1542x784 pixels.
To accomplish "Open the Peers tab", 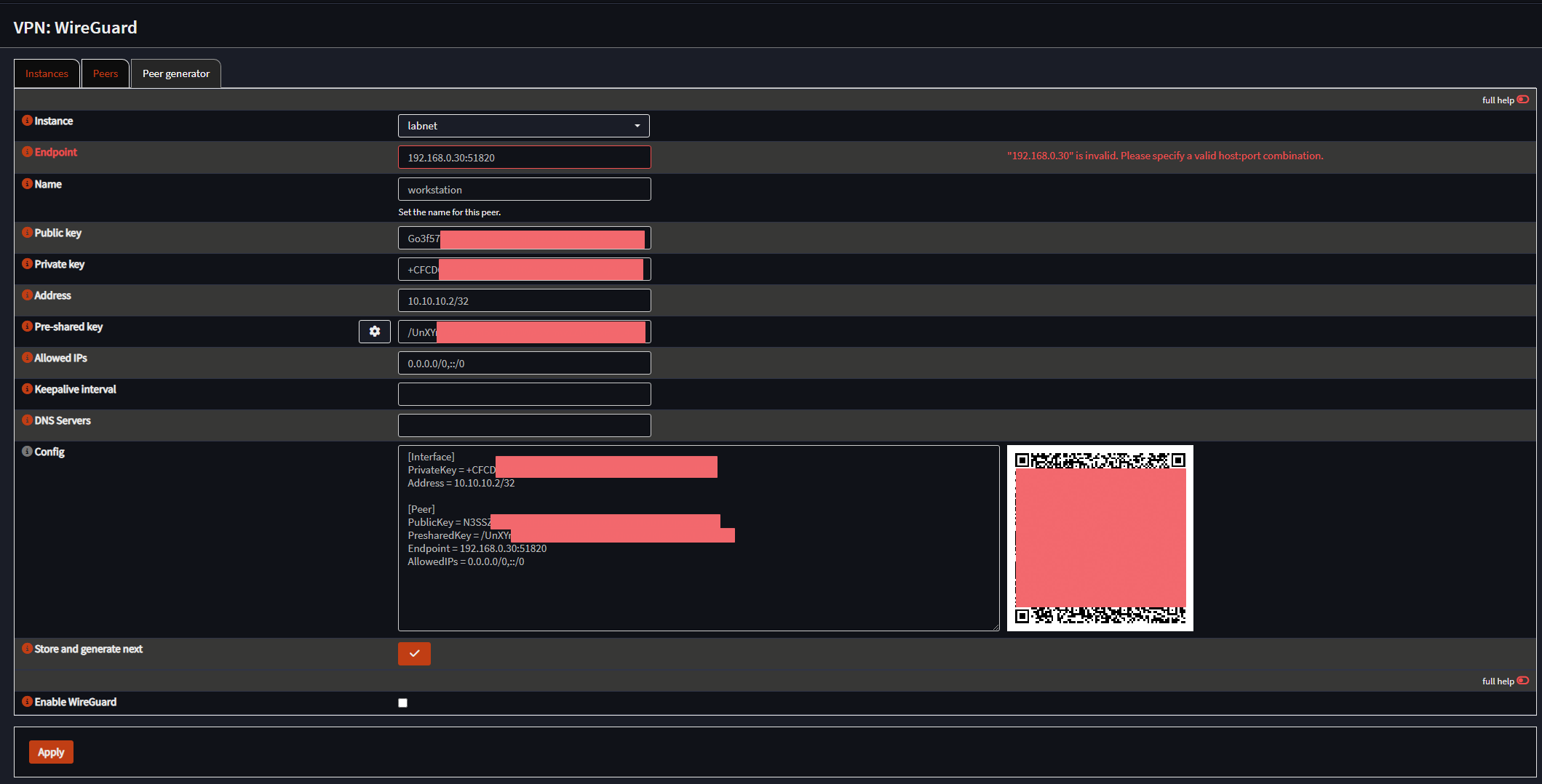I will click(106, 73).
